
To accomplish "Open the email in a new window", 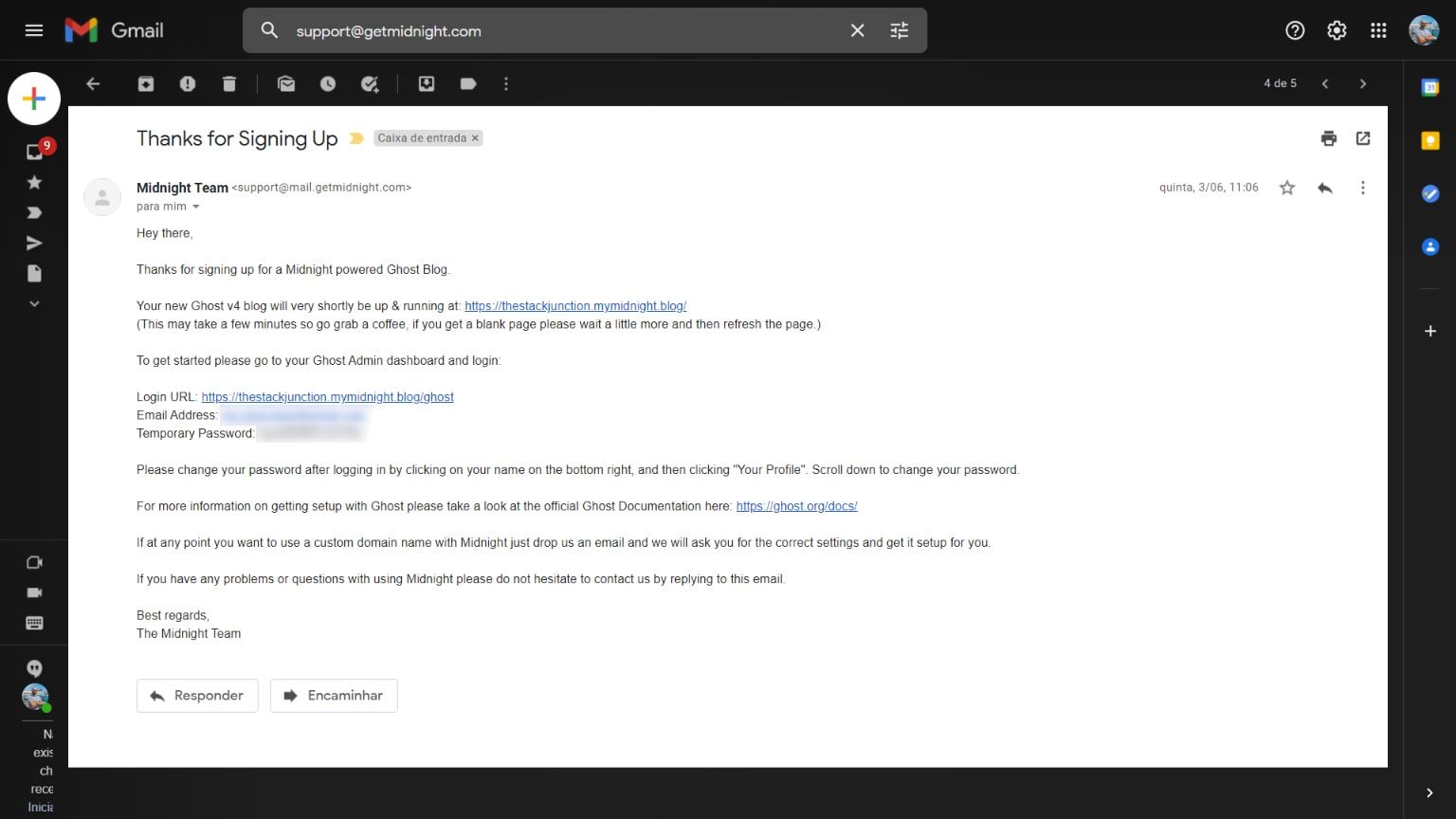I will tap(1363, 138).
